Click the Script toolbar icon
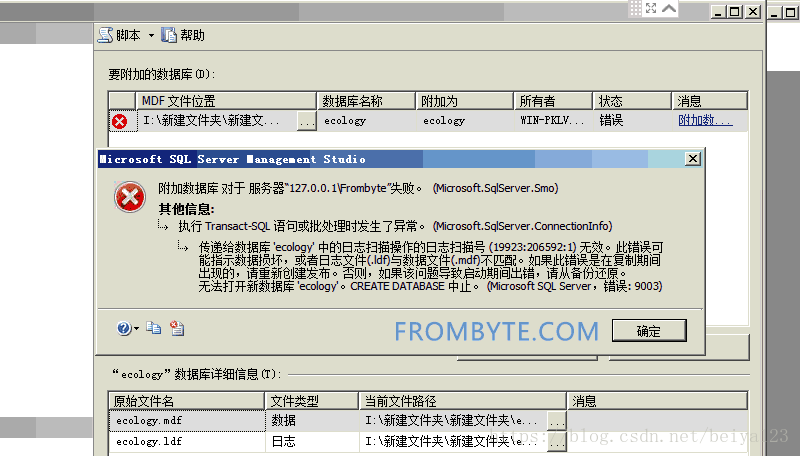Screen dimensions: 800x456 (106, 35)
